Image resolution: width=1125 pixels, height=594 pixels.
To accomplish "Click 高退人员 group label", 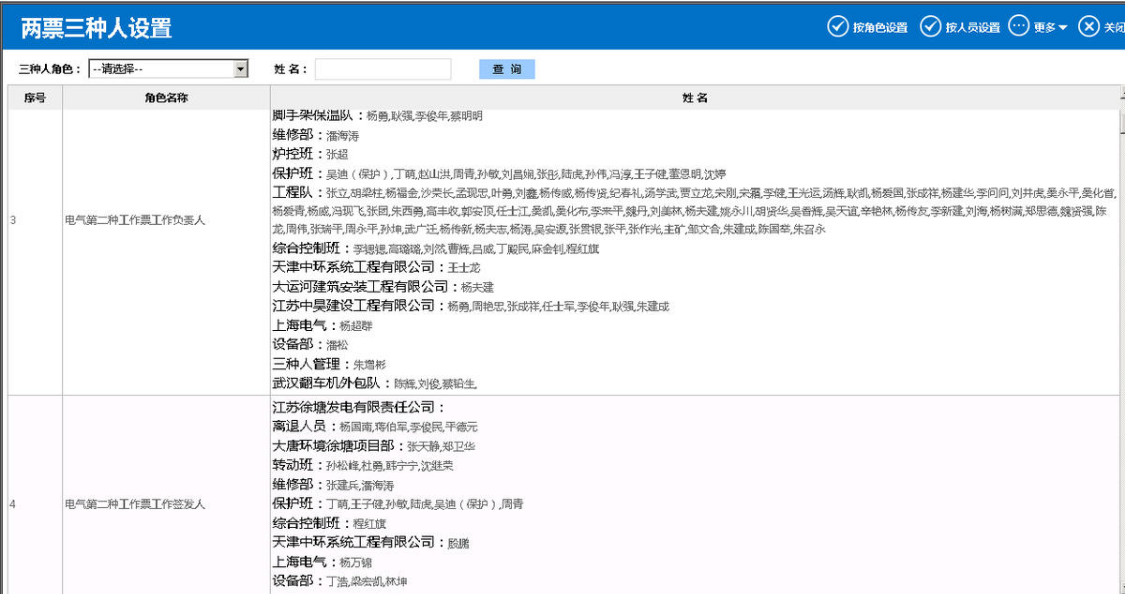I will point(299,427).
